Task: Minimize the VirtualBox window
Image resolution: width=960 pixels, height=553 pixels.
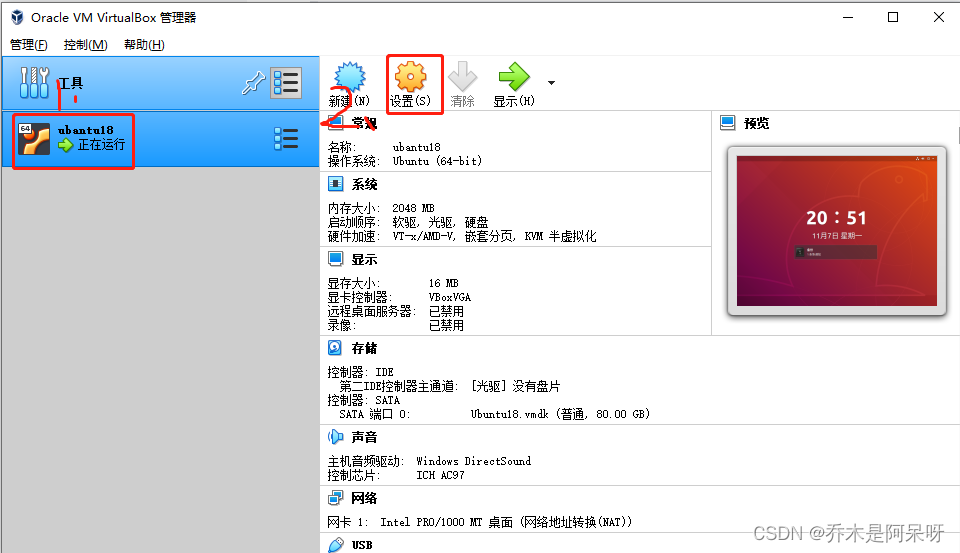Action: (848, 17)
